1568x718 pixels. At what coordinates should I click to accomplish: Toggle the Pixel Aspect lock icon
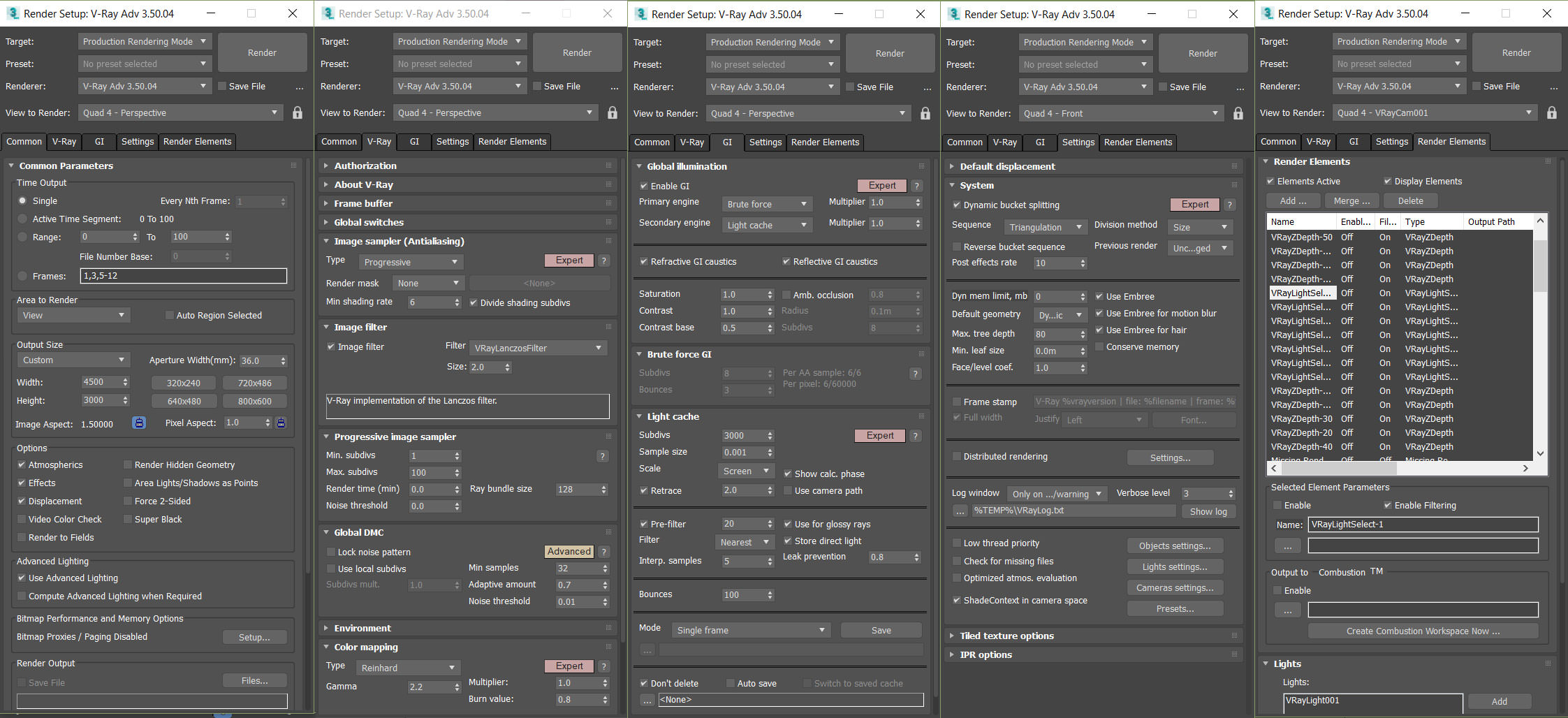pos(281,423)
